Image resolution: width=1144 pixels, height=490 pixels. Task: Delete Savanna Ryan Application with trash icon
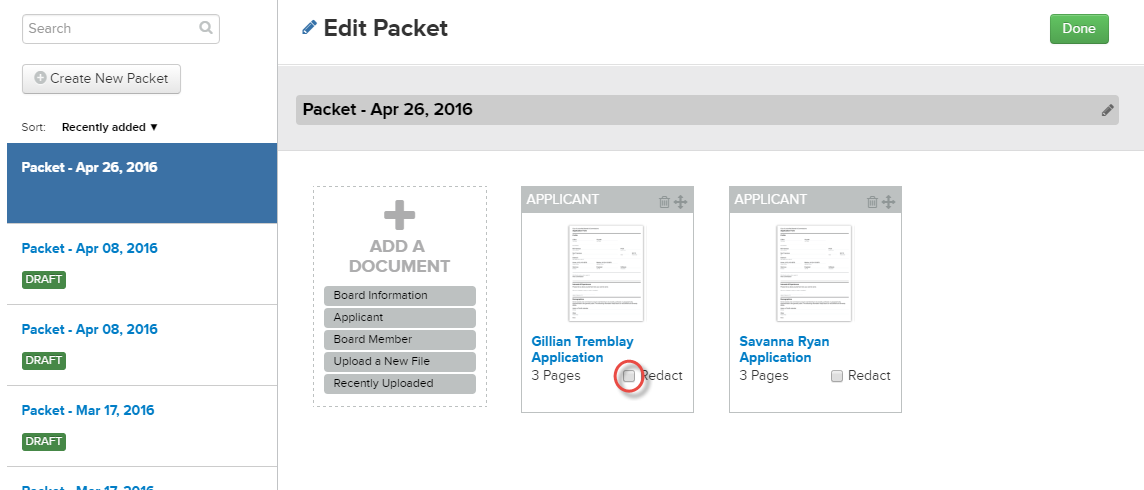(x=873, y=202)
